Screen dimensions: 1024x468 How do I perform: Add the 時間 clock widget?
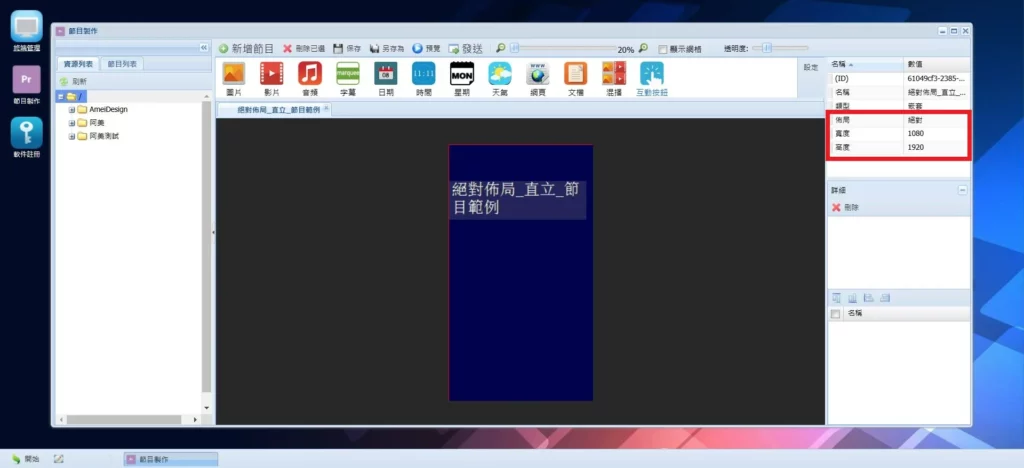(x=423, y=74)
